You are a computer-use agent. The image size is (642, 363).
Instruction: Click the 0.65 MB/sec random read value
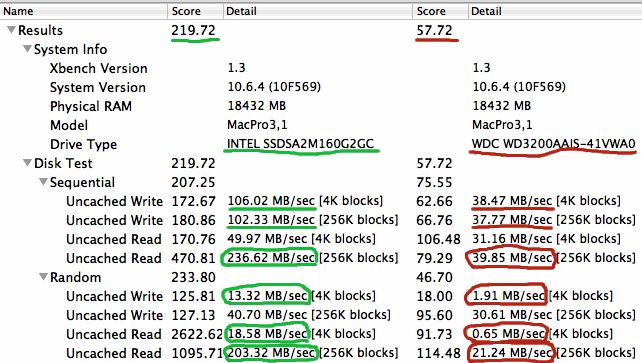tap(508, 334)
